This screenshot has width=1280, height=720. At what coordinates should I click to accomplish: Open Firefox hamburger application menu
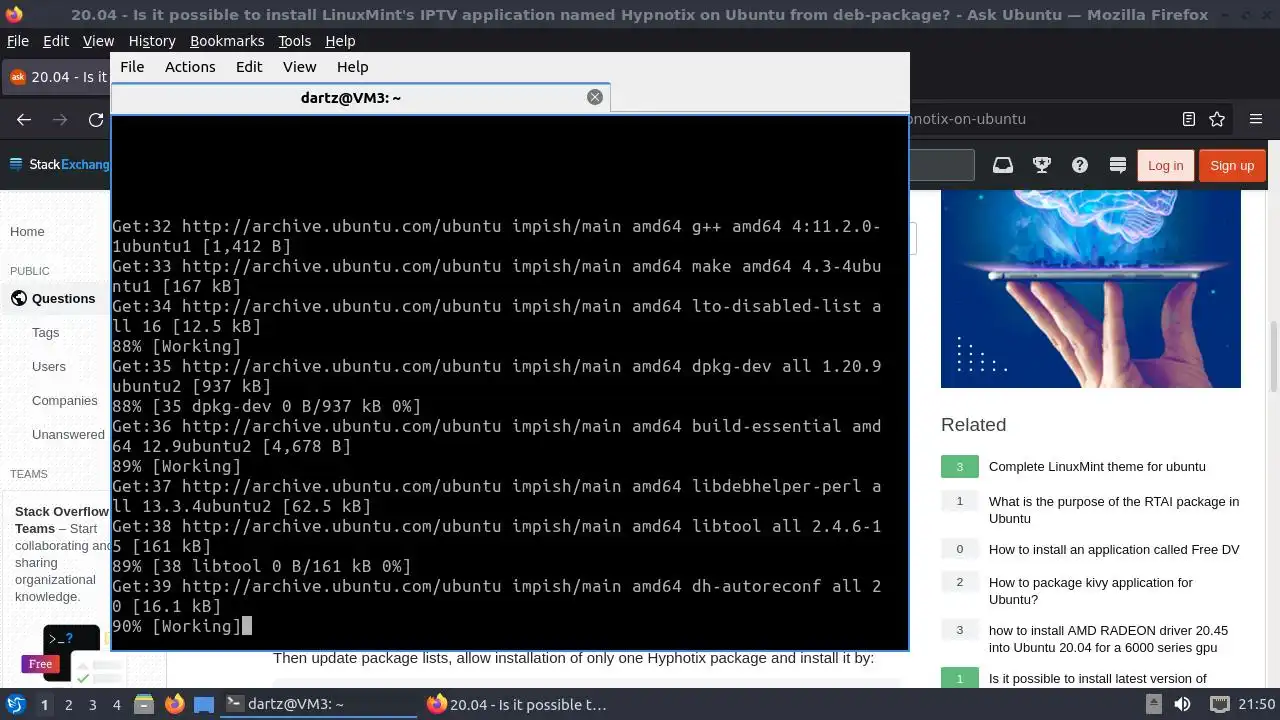click(1256, 119)
